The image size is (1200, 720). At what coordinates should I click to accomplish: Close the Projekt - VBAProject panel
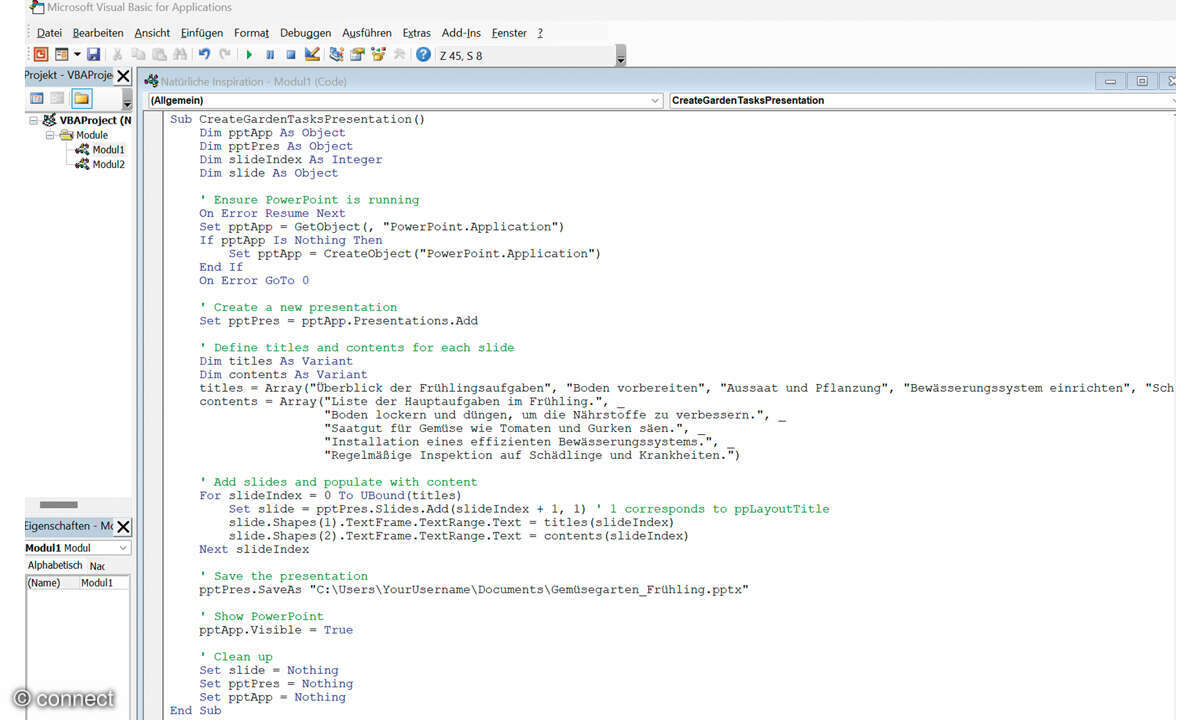[123, 76]
